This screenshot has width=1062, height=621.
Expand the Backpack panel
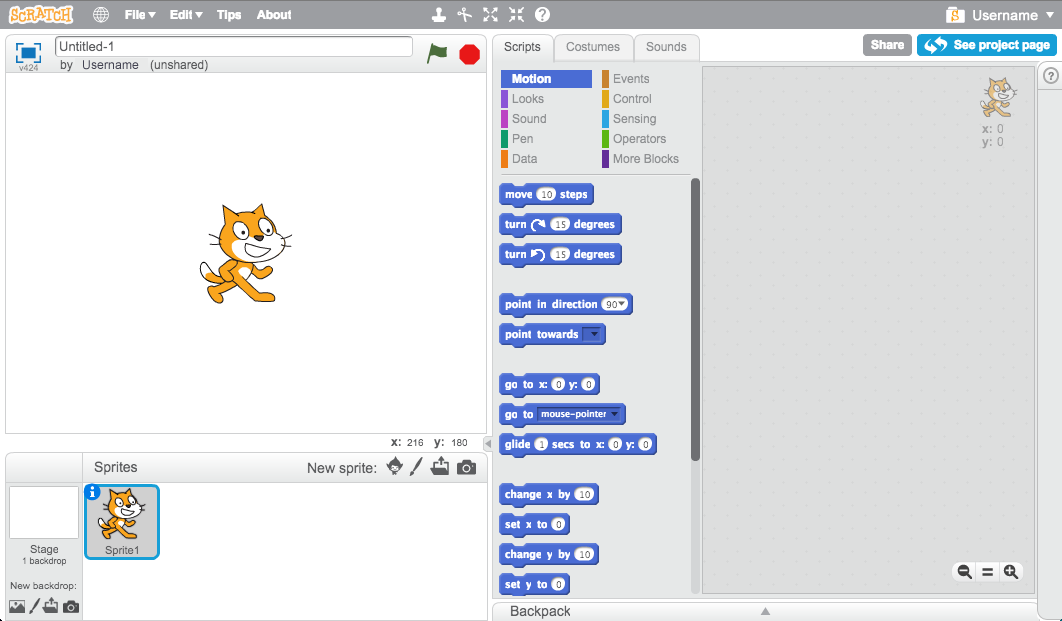click(765, 610)
